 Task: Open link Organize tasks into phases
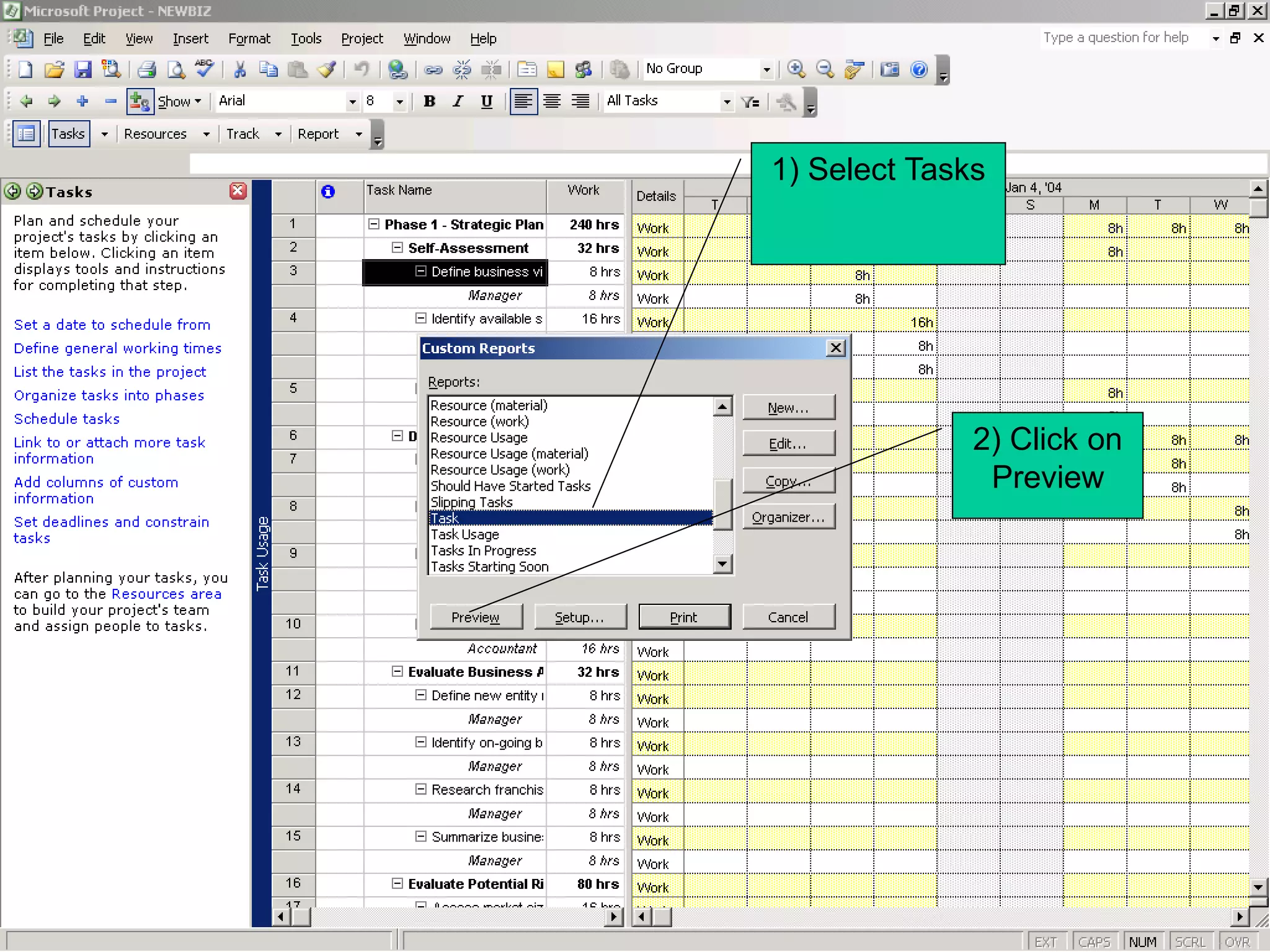[109, 395]
